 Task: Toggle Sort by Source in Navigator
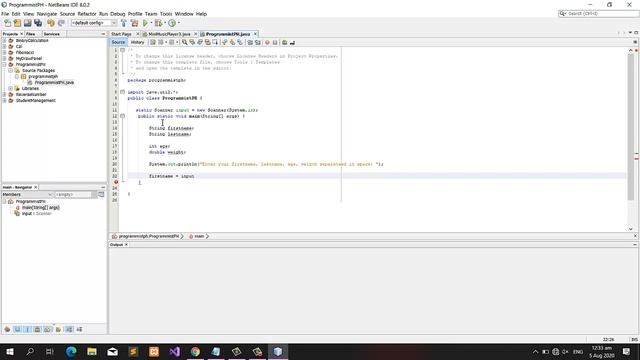click(79, 329)
